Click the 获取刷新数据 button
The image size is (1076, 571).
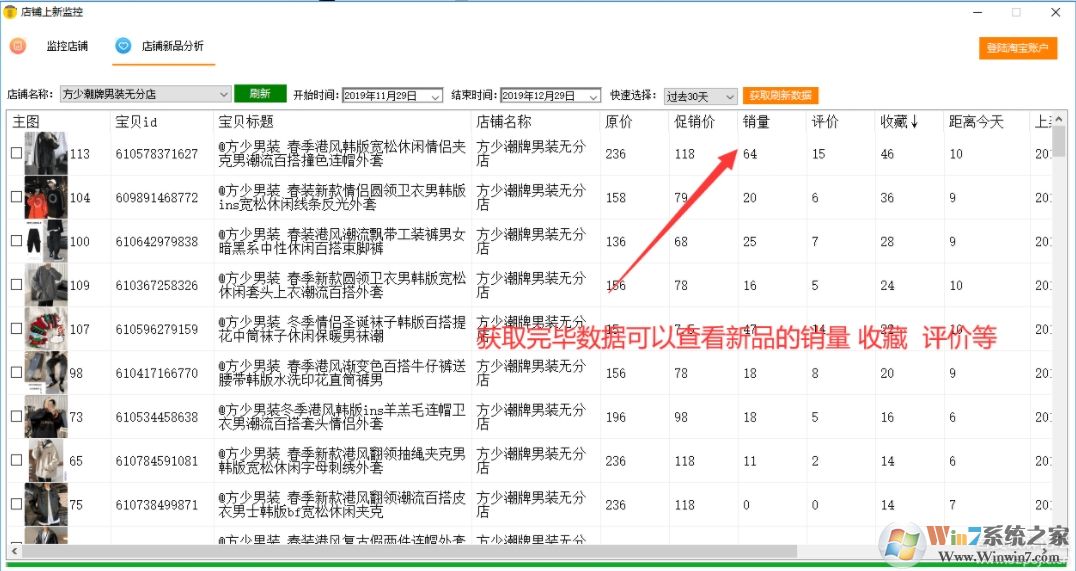(x=780, y=95)
